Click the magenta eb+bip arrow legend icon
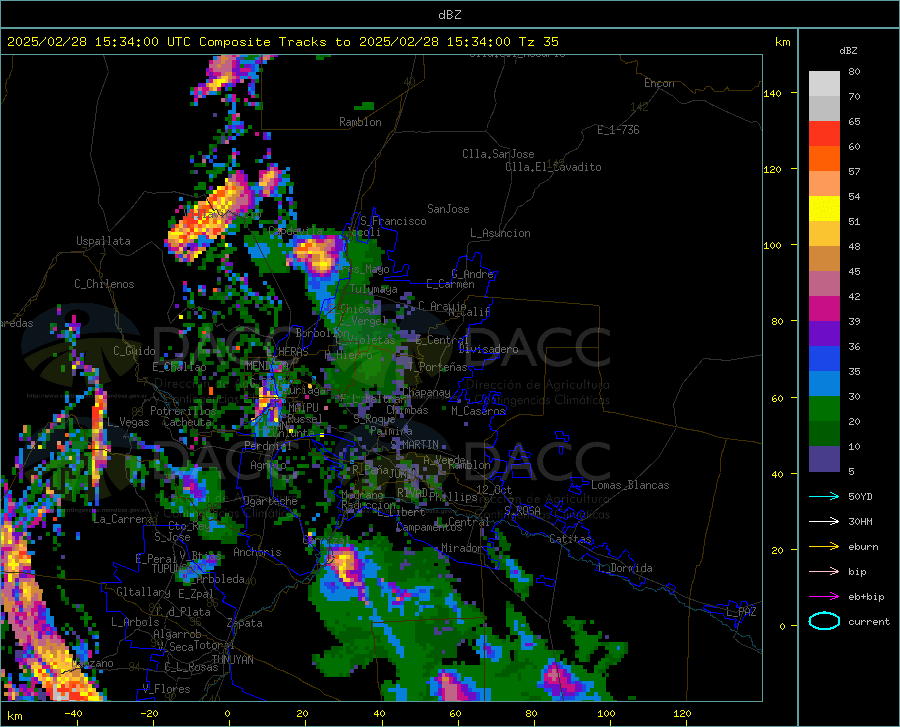900x727 pixels. (x=824, y=597)
